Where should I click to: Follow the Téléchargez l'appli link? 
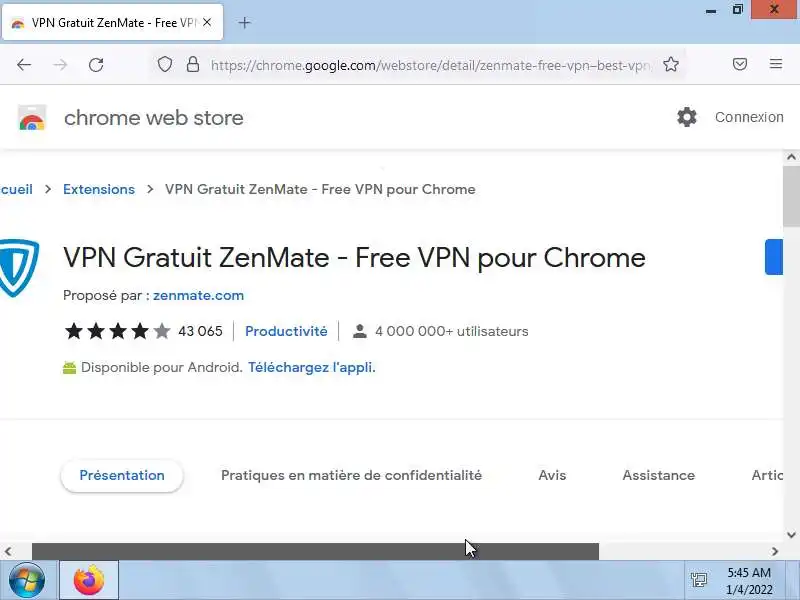[312, 367]
